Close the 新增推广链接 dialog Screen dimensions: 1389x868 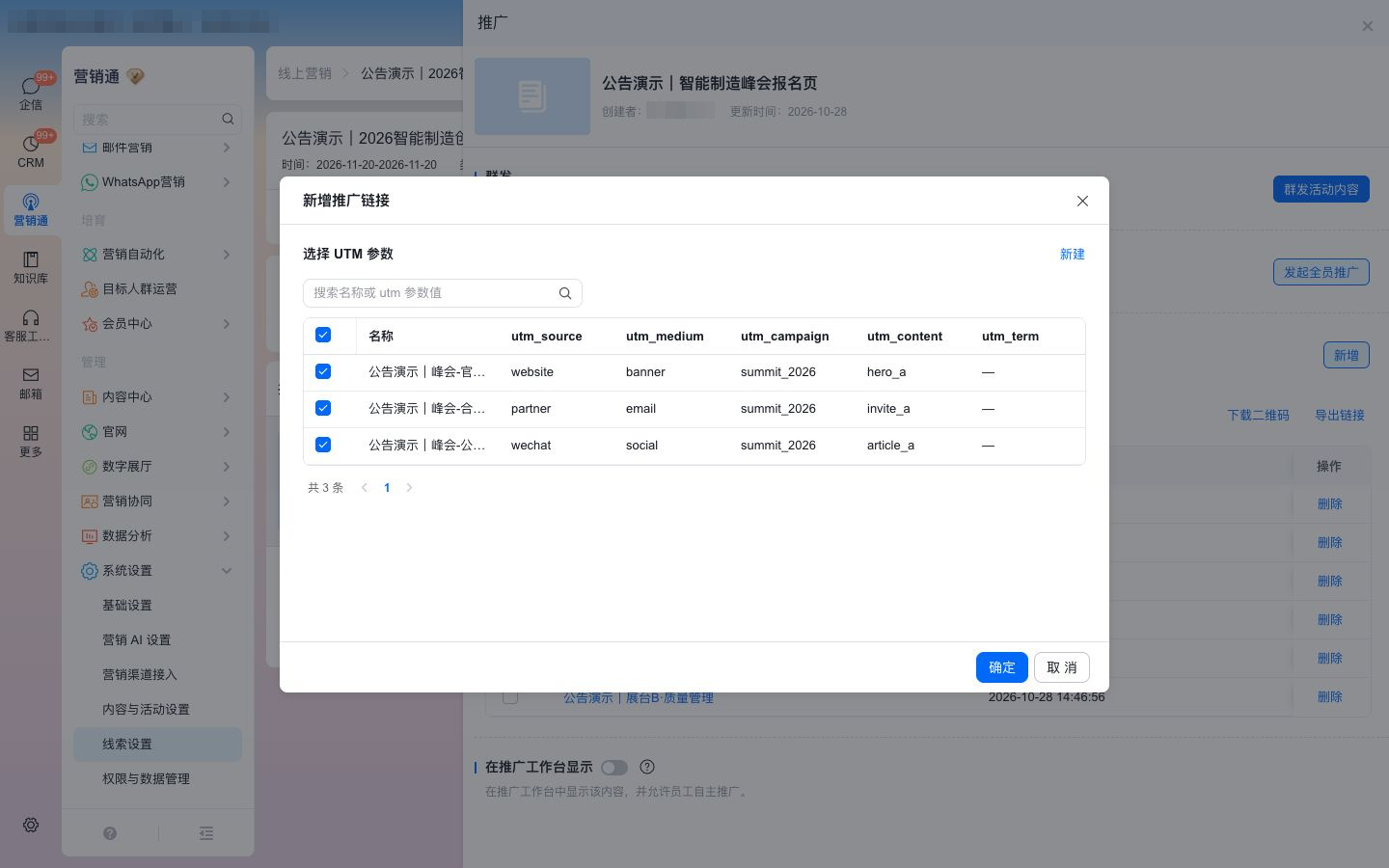pyautogui.click(x=1082, y=201)
